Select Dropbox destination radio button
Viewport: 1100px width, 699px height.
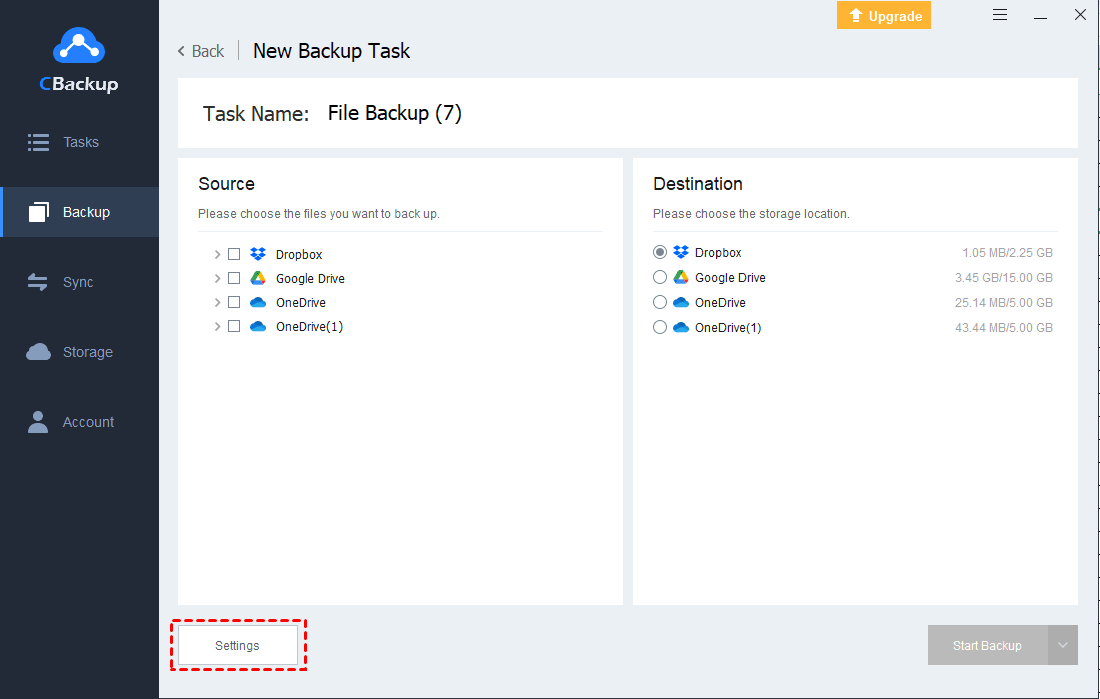(659, 252)
